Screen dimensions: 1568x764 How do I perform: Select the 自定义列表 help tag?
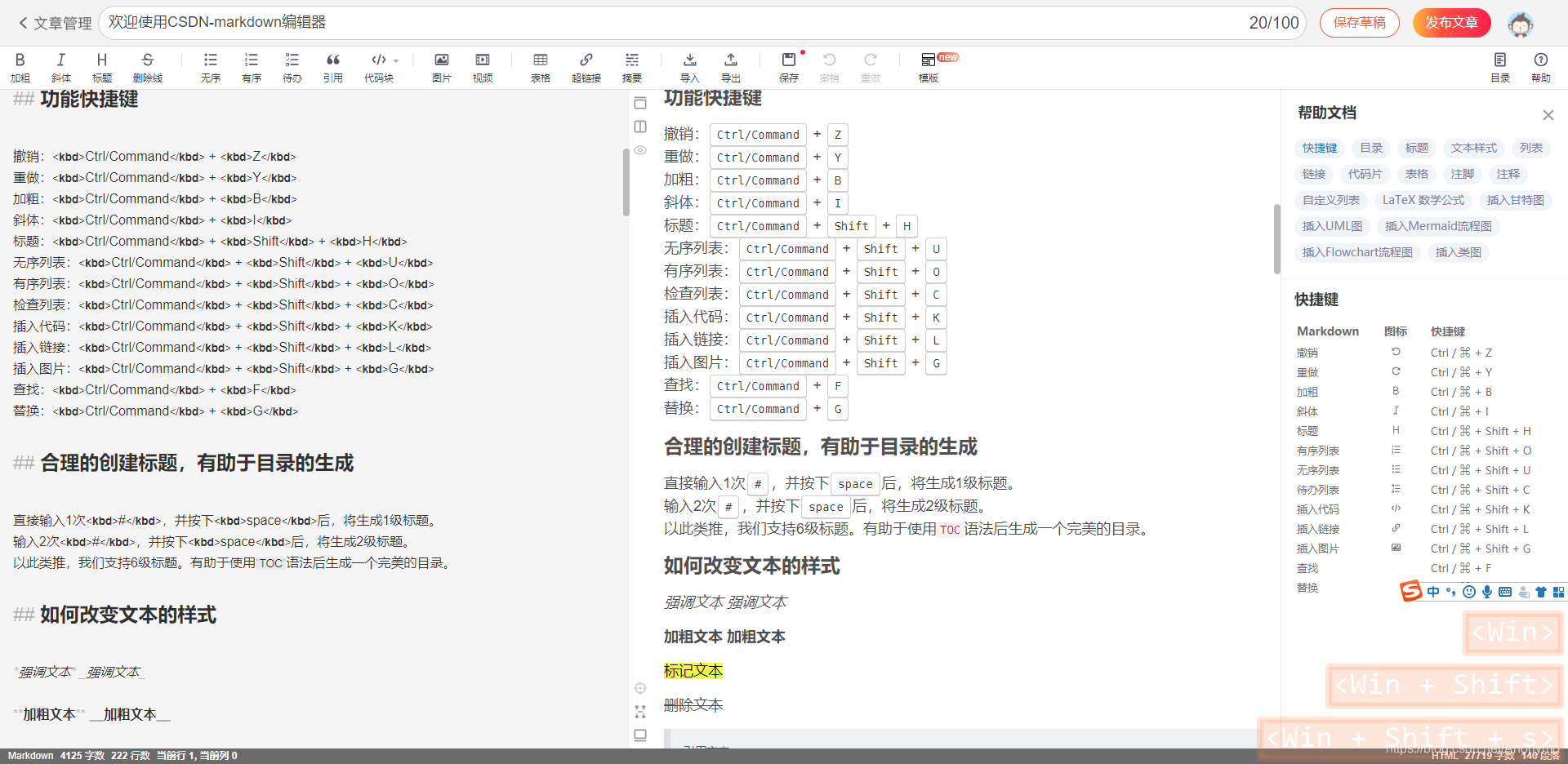tap(1331, 200)
